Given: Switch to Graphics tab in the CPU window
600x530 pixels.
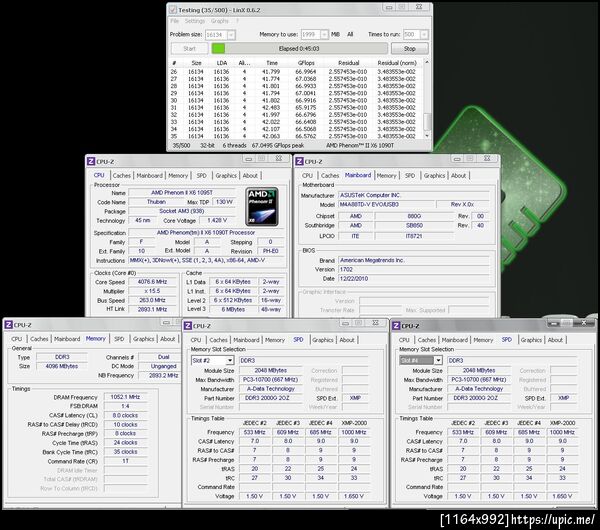Looking at the screenshot, I should [226, 176].
